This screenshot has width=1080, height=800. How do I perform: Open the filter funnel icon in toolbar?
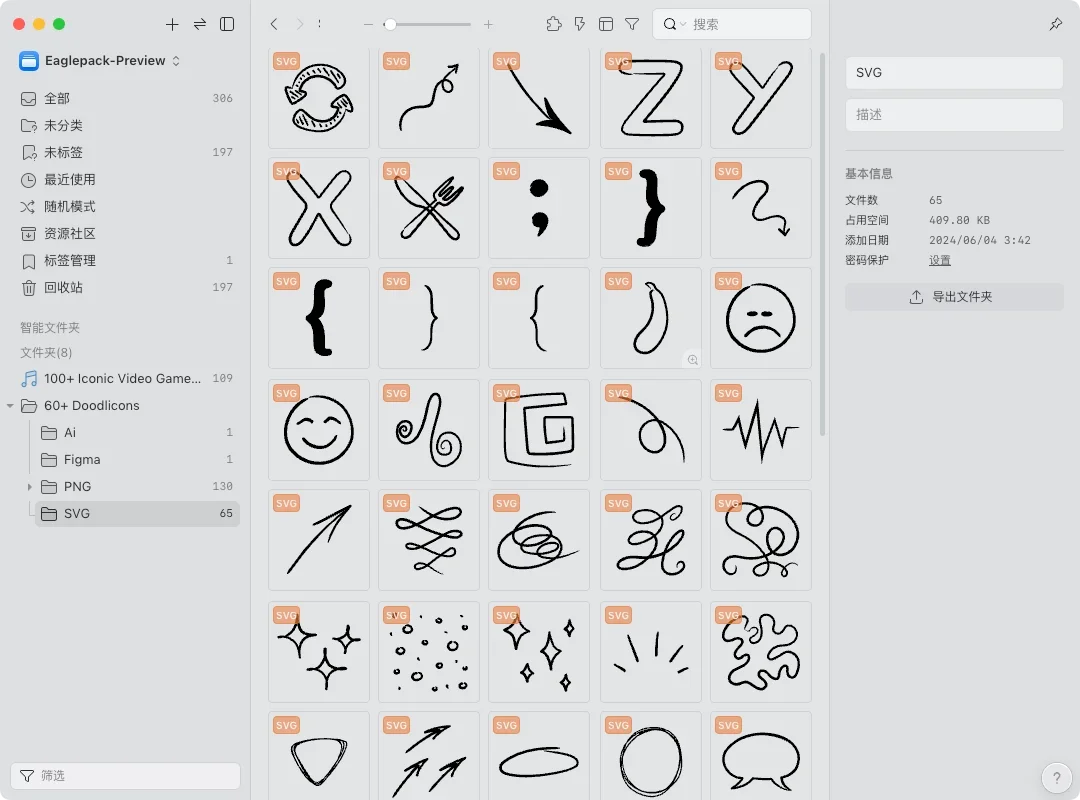(x=632, y=24)
